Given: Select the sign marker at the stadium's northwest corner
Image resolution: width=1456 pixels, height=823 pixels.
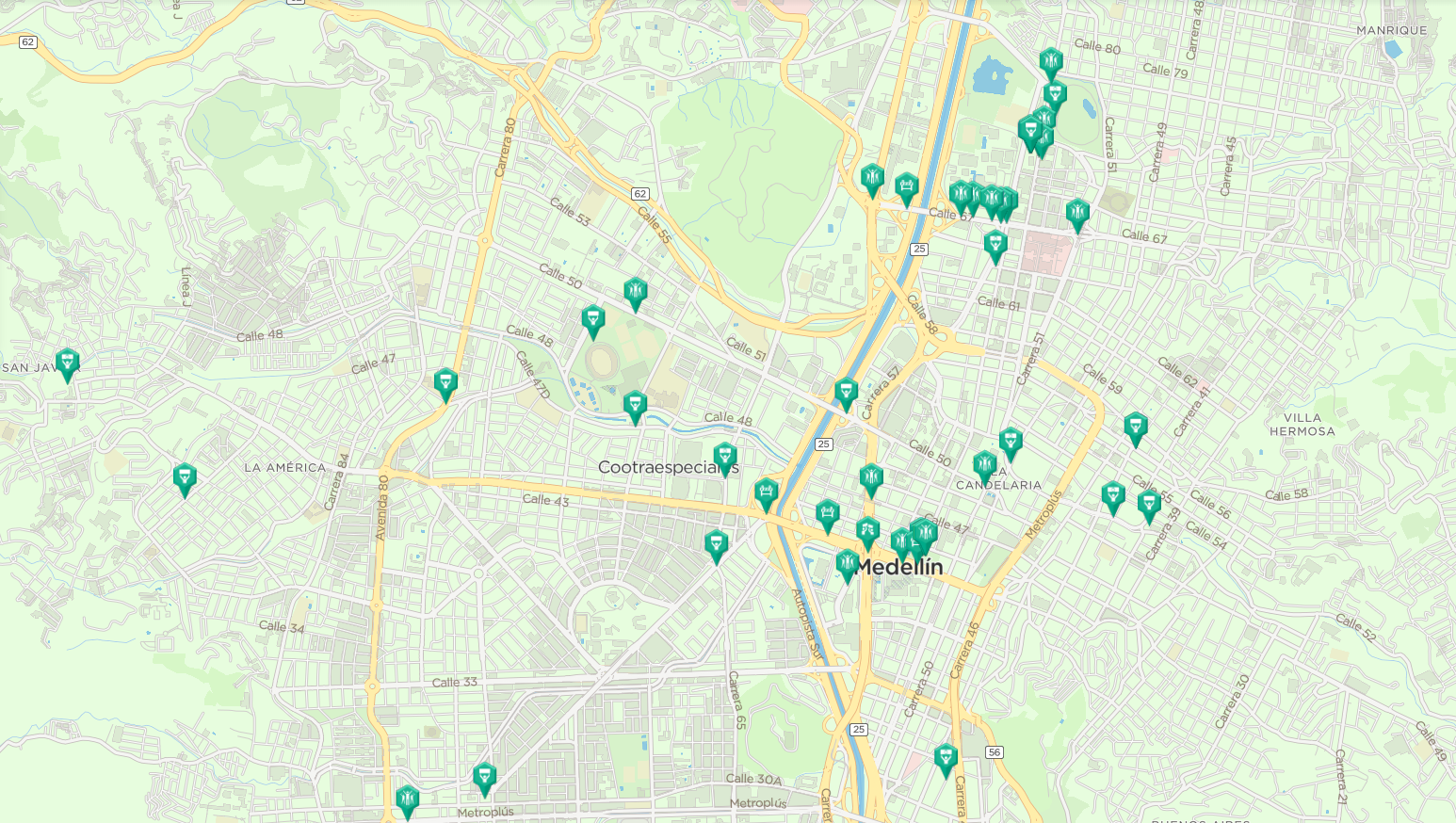Looking at the screenshot, I should pos(592,321).
